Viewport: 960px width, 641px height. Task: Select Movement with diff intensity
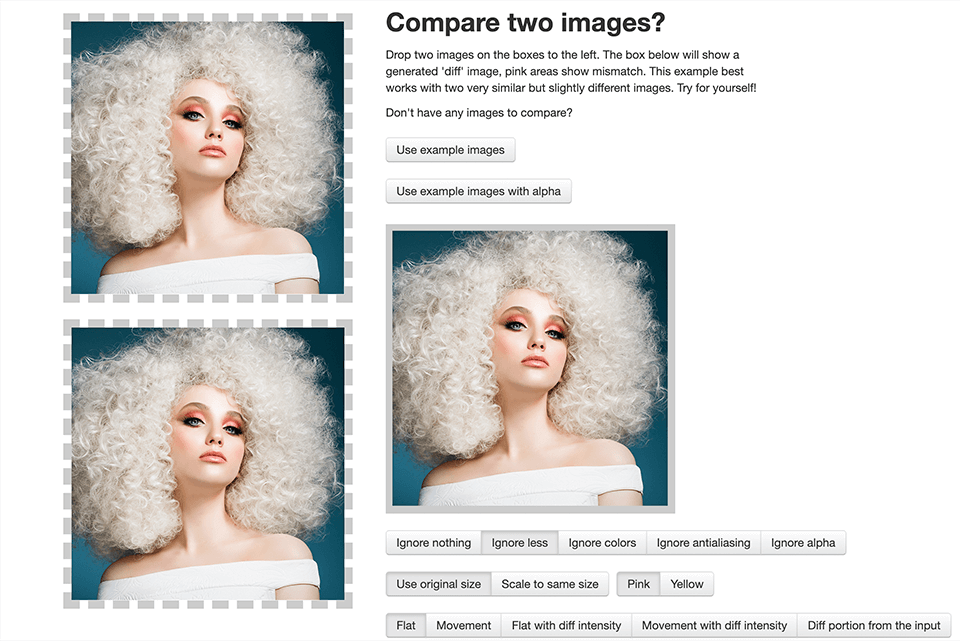[714, 625]
